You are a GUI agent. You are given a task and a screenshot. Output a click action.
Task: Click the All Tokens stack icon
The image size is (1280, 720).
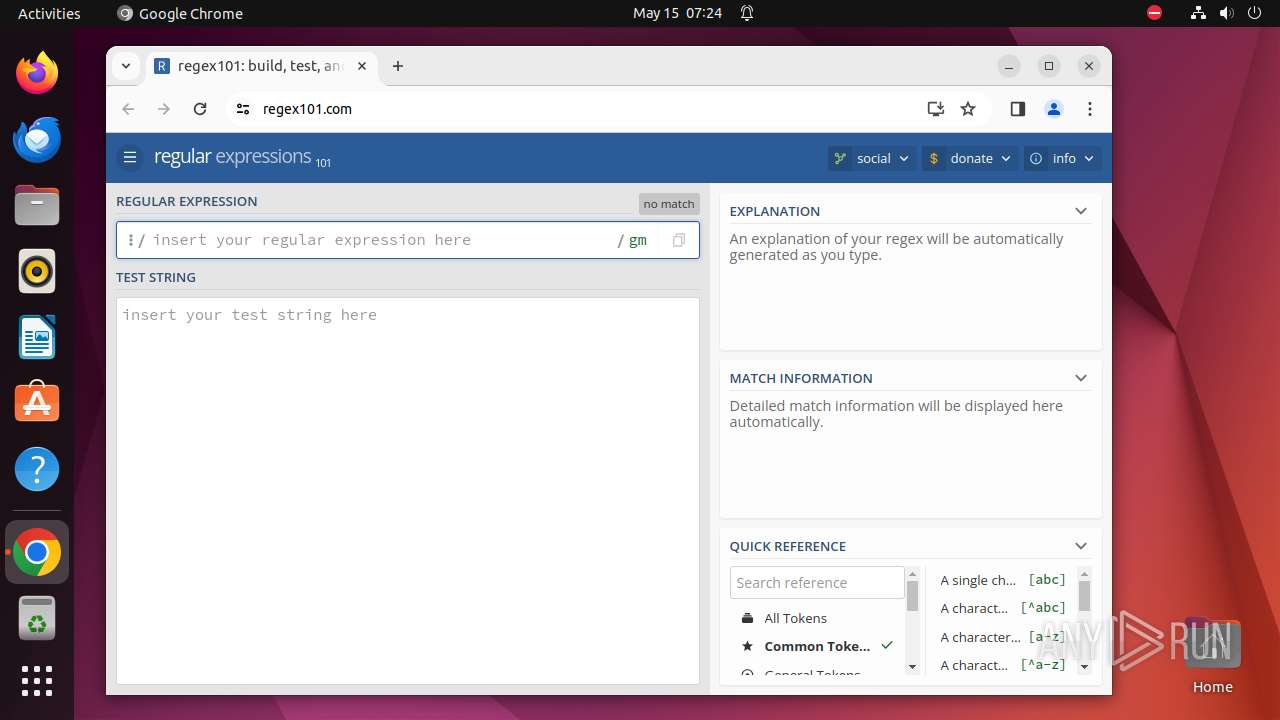click(x=747, y=618)
